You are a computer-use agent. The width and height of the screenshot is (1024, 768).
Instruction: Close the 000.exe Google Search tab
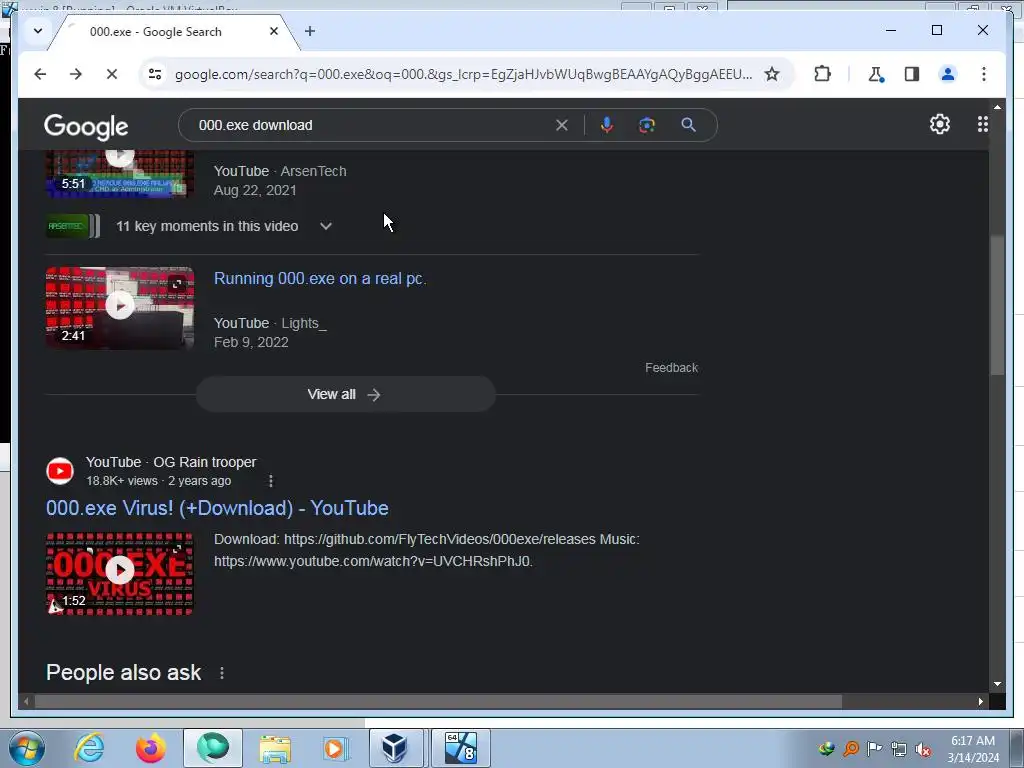point(274,31)
